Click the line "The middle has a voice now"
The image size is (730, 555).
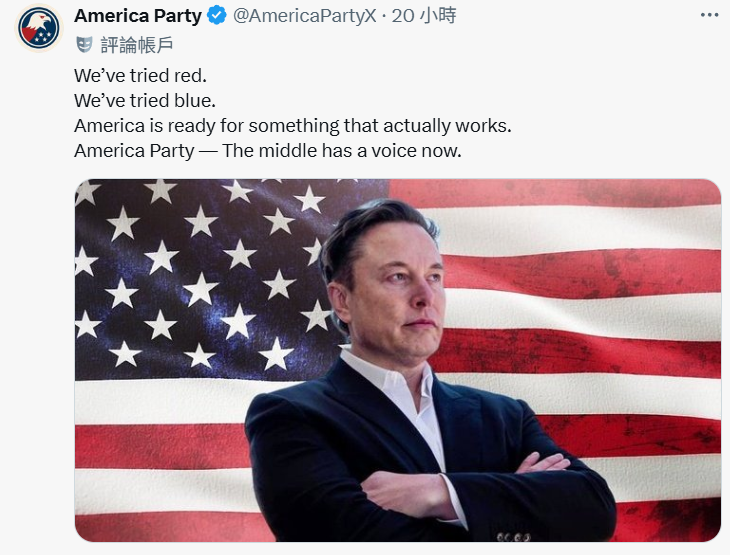(339, 151)
